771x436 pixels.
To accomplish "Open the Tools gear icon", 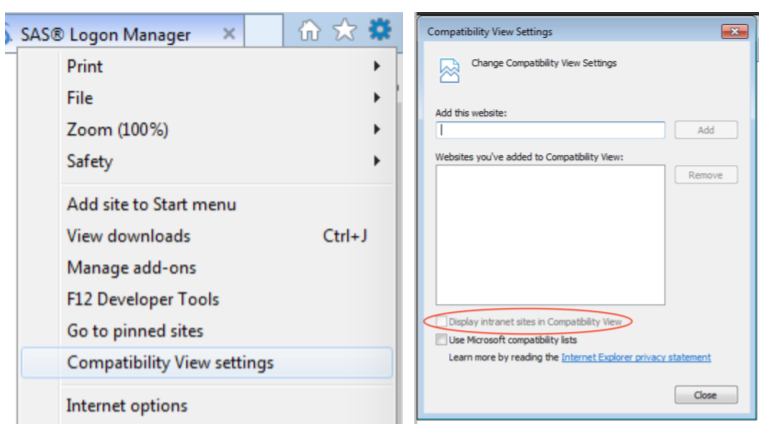I will point(379,32).
